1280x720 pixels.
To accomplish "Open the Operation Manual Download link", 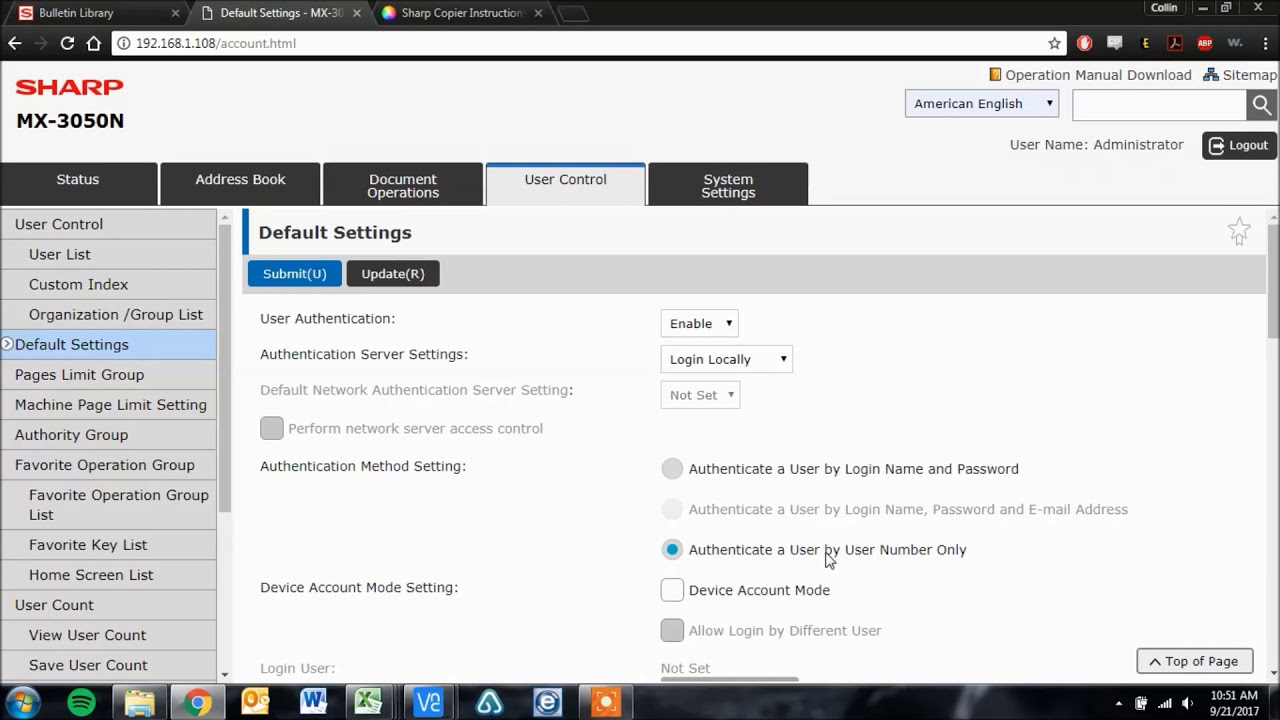I will click(1091, 75).
